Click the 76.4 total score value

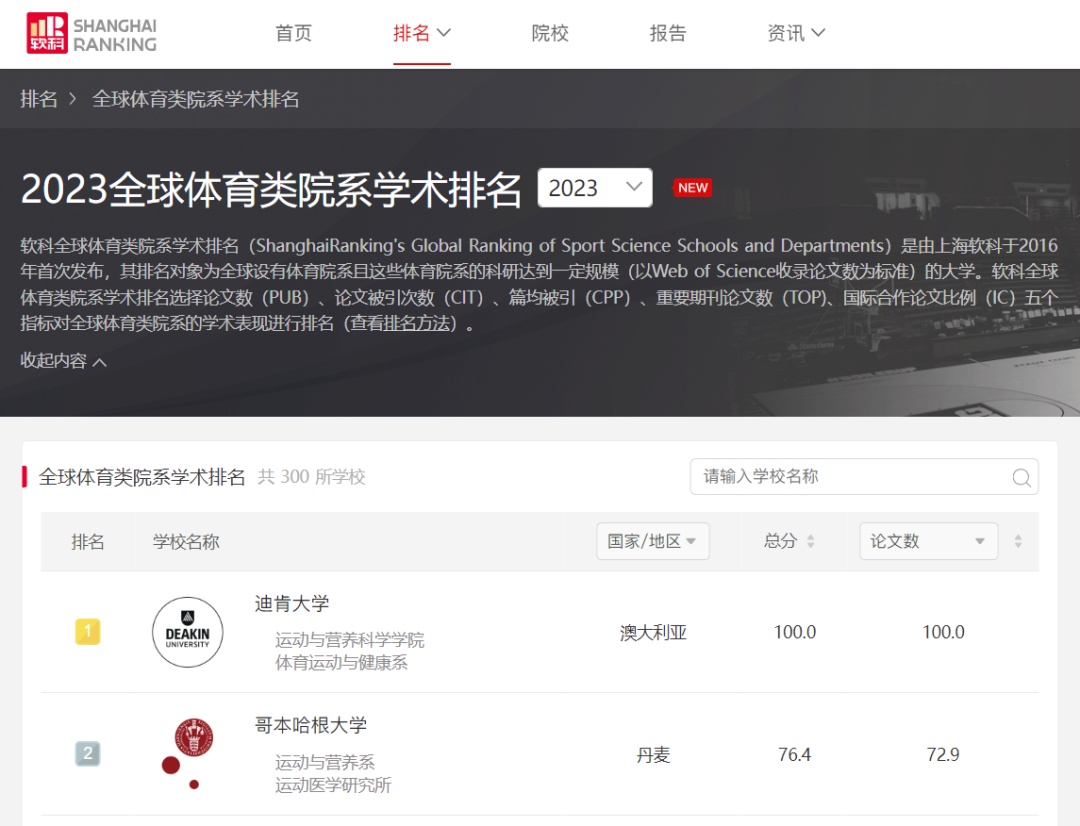(x=794, y=755)
